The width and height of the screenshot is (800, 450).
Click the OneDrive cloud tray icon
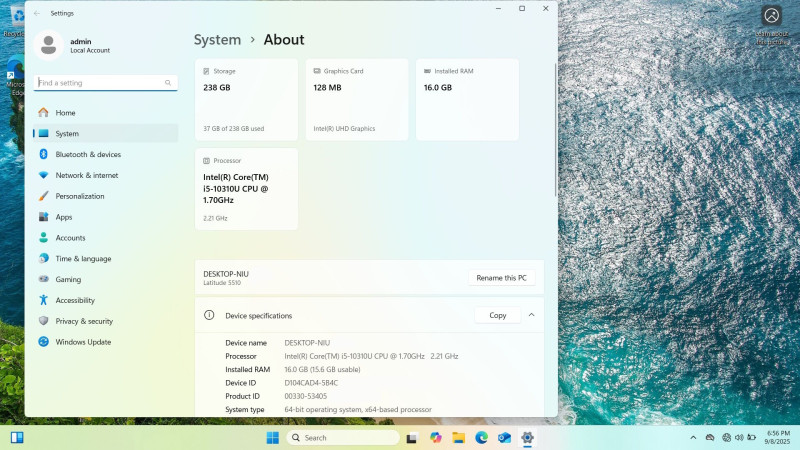click(710, 438)
